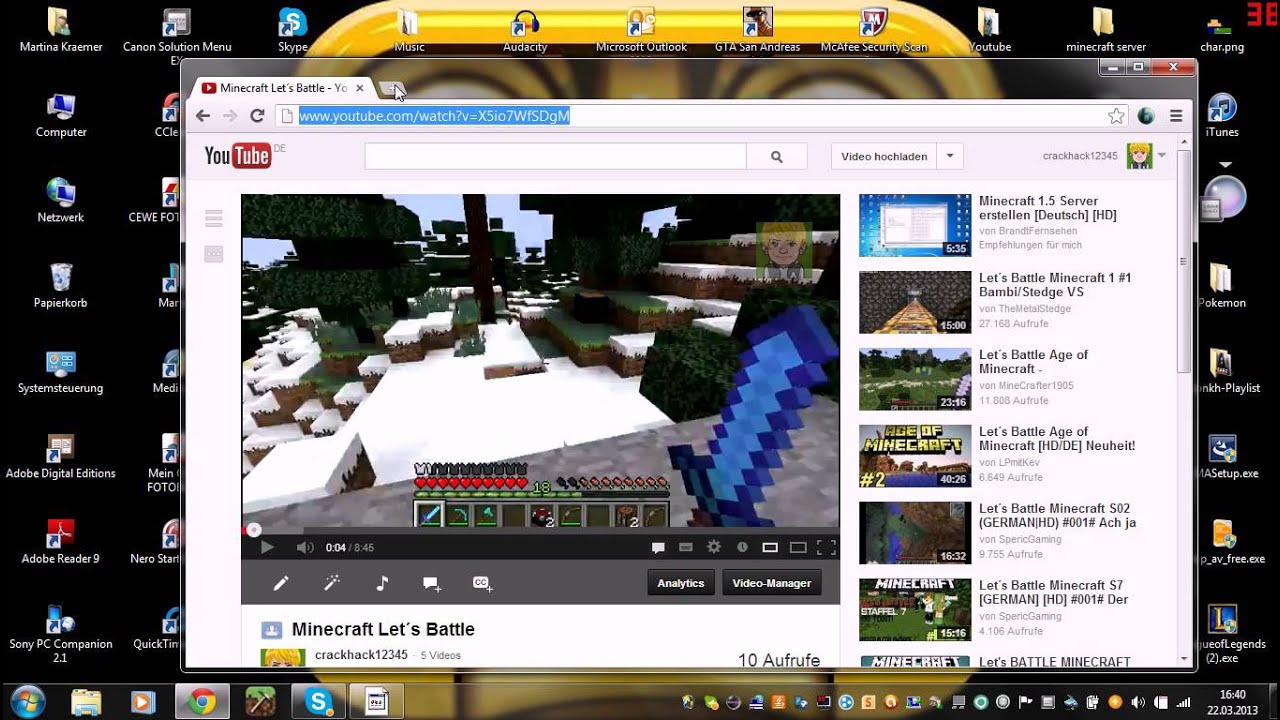Image resolution: width=1280 pixels, height=720 pixels.
Task: Open Minecraft taskbar icon
Action: click(x=262, y=702)
